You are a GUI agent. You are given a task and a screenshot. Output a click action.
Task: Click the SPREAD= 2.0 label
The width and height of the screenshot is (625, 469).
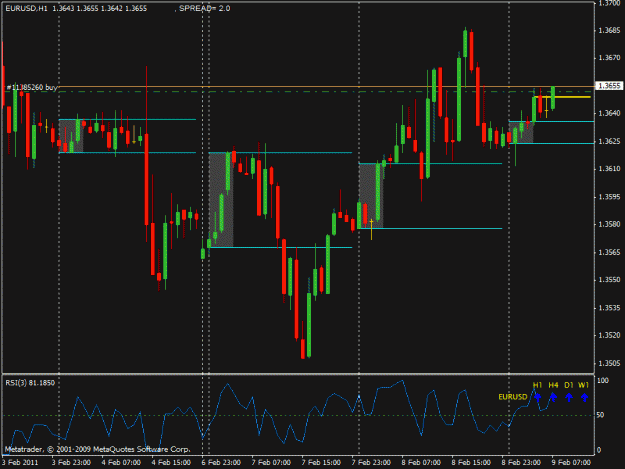(x=204, y=8)
